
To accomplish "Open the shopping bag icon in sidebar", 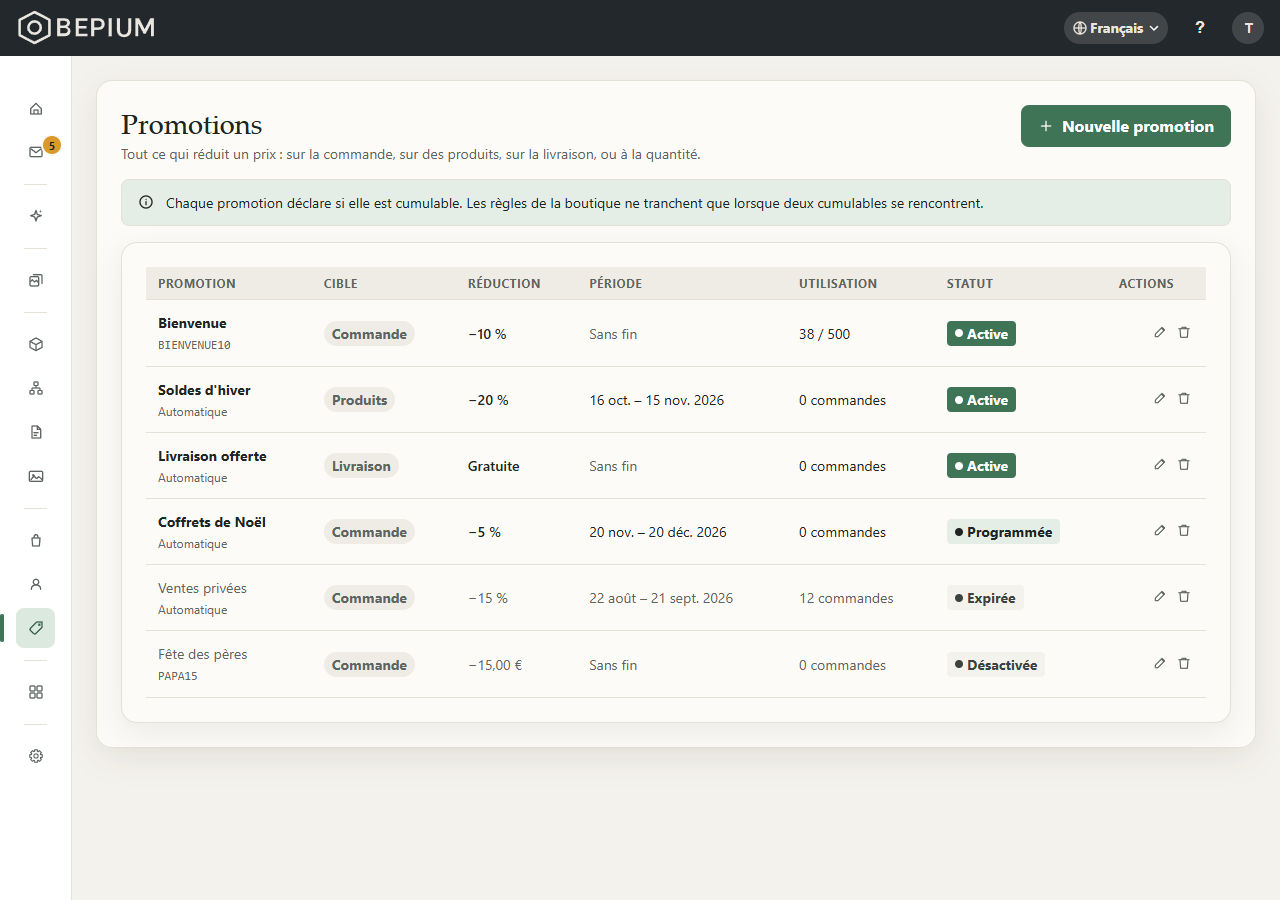I will tap(36, 540).
